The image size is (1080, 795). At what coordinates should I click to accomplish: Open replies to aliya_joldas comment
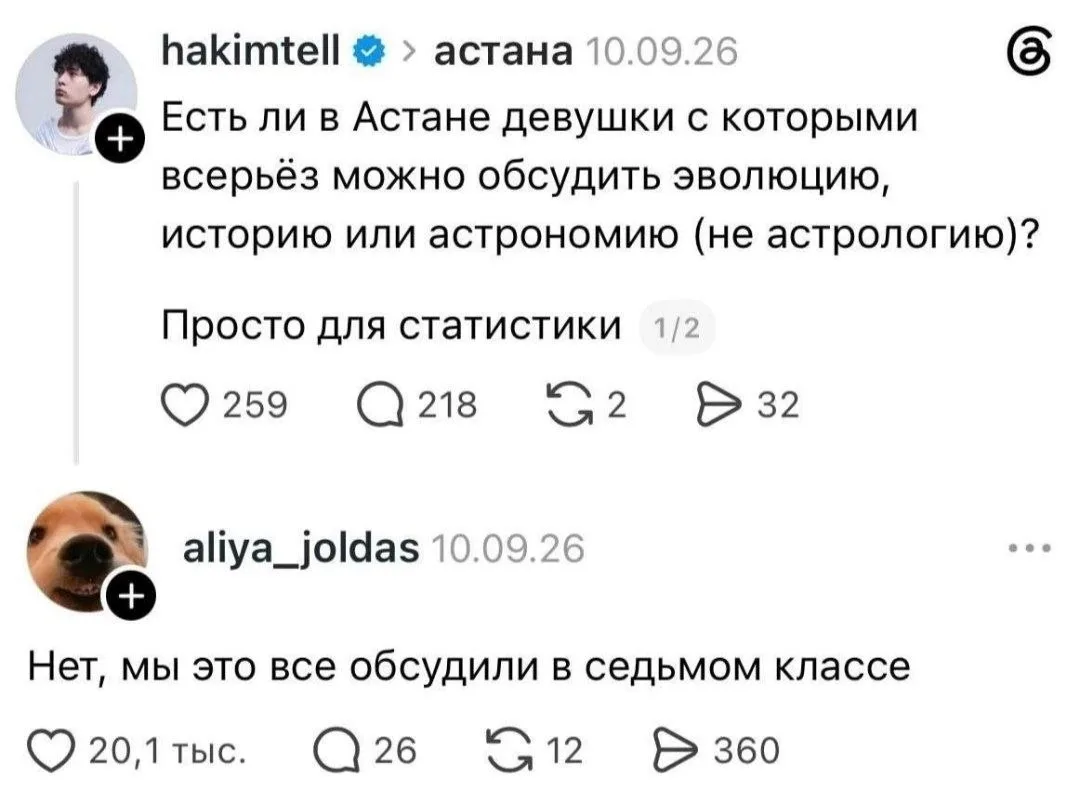(x=337, y=750)
